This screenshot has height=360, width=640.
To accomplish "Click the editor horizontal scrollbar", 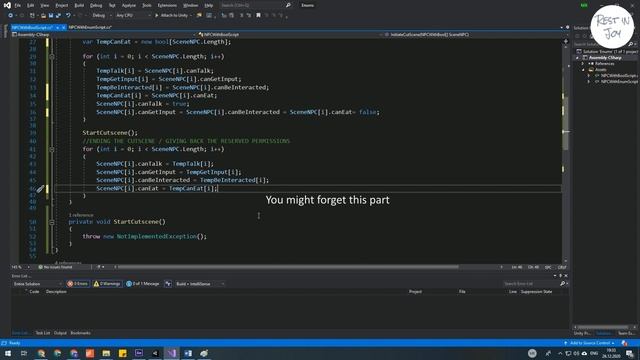I will (288, 267).
